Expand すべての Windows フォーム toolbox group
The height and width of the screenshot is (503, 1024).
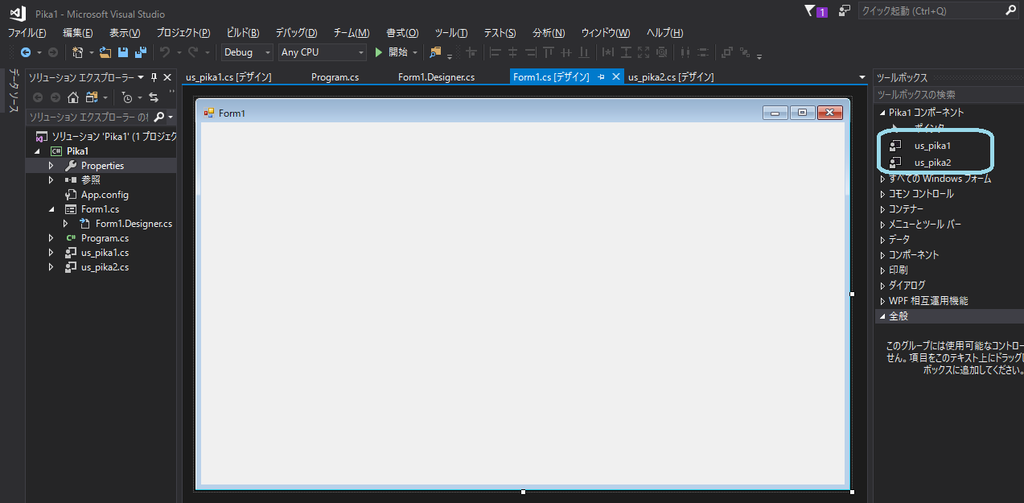pyautogui.click(x=883, y=179)
